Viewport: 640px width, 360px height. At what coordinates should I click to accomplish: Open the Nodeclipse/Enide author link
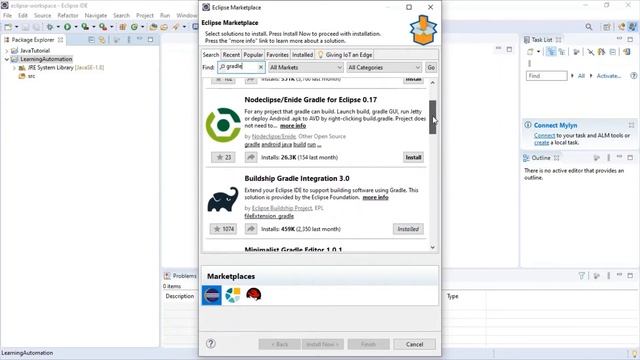pyautogui.click(x=273, y=136)
